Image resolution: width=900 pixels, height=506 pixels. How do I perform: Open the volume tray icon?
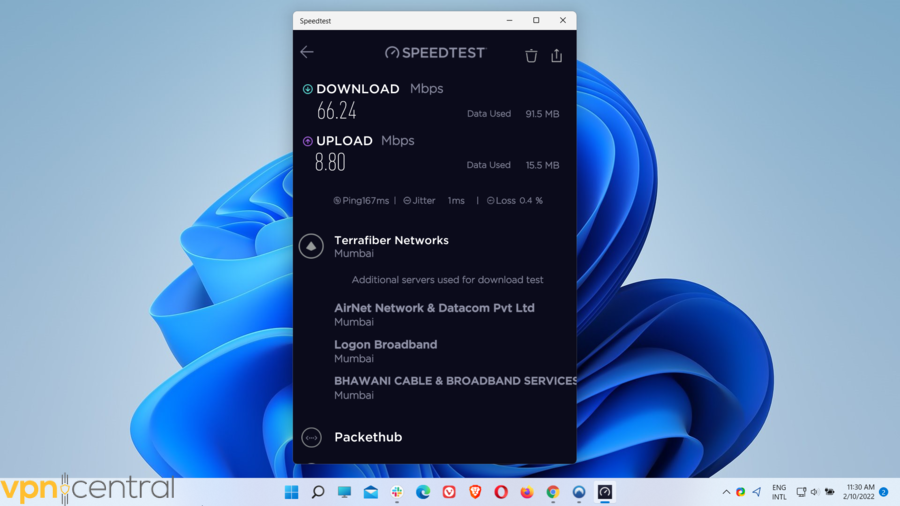pos(814,492)
